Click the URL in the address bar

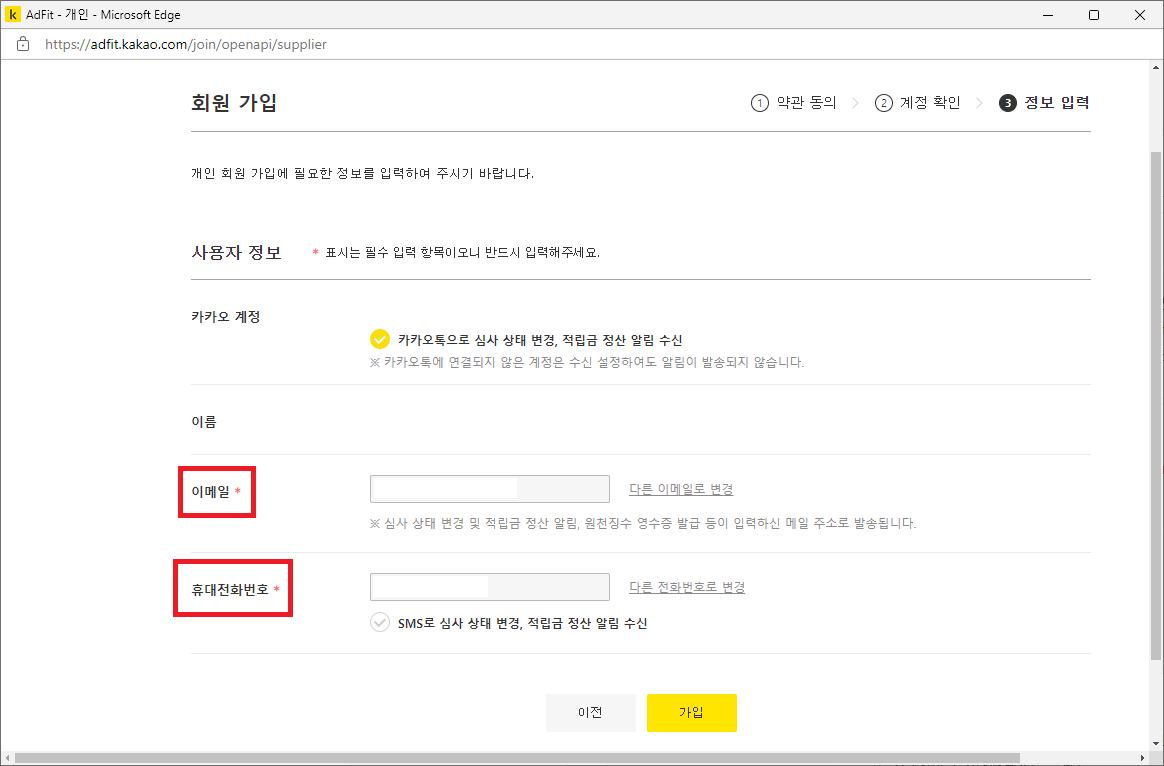[x=186, y=45]
